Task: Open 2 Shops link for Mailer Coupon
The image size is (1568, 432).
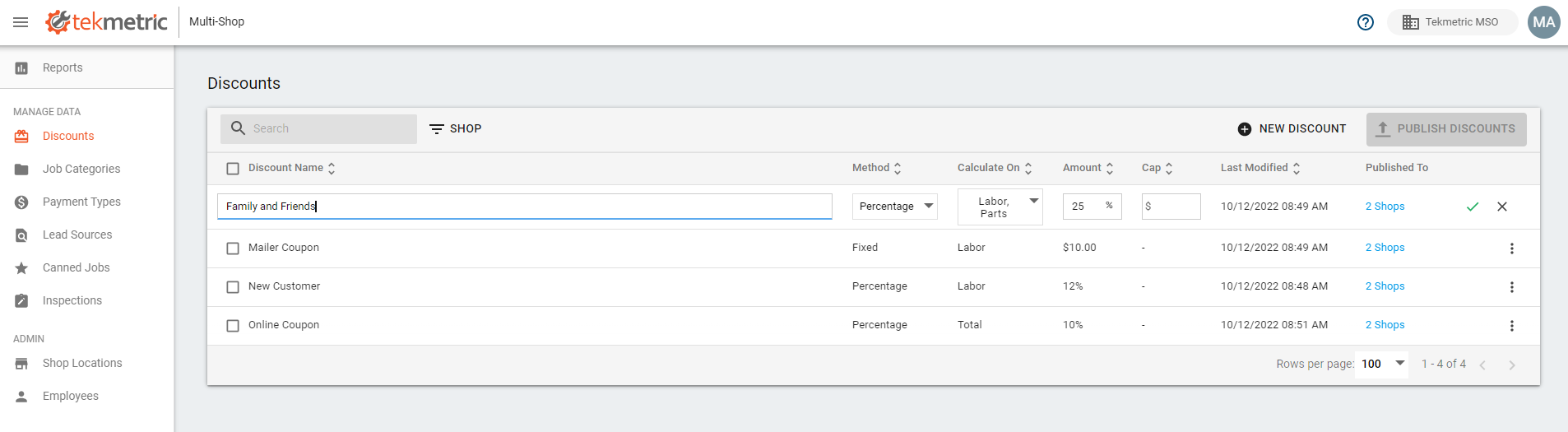Action: (1385, 248)
